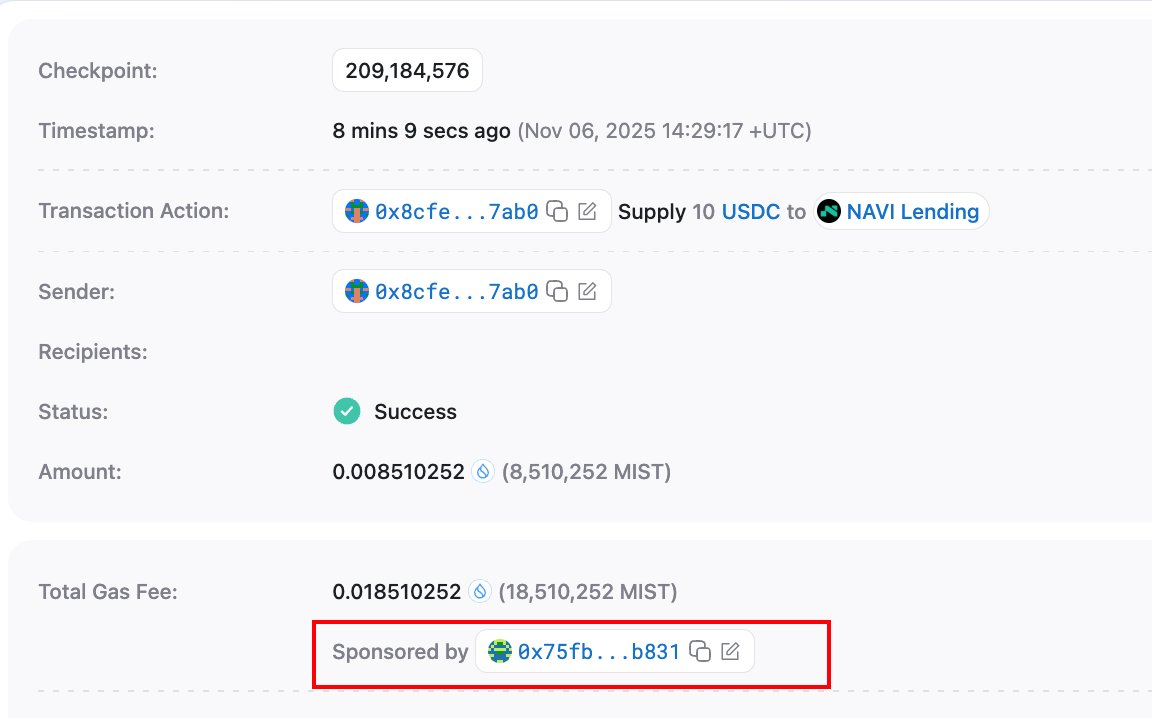The image size is (1152, 718).
Task: Copy the Sender address 0x8cfe...7ab0
Action: (x=558, y=292)
